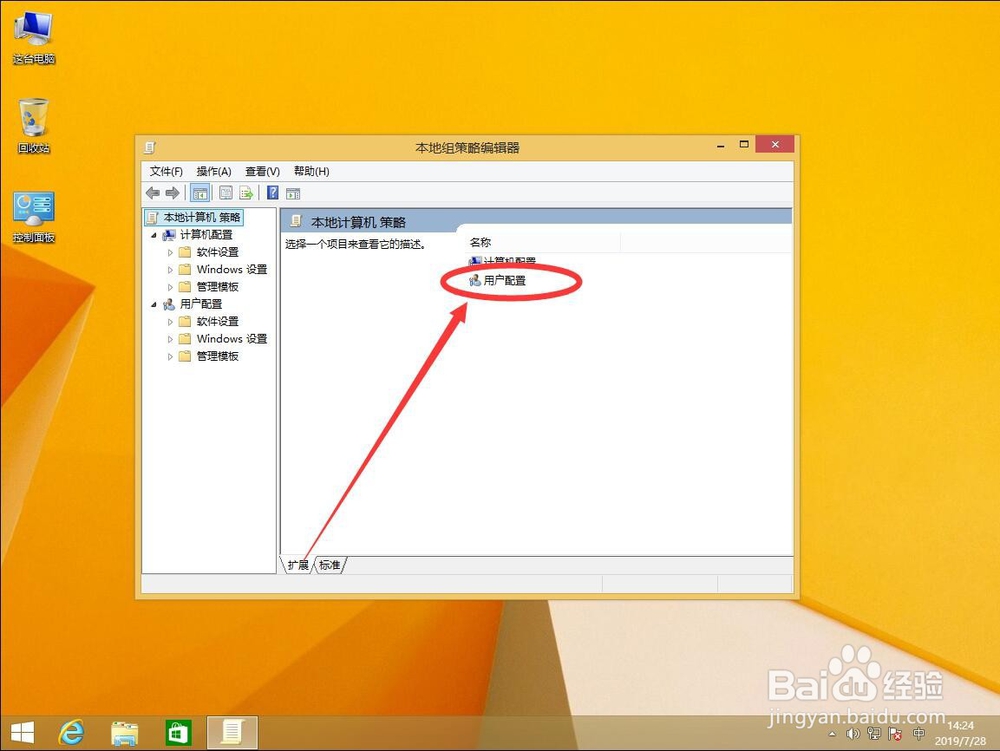Expand Windows 设置 under 计算机配置
1000x751 pixels.
pos(170,270)
